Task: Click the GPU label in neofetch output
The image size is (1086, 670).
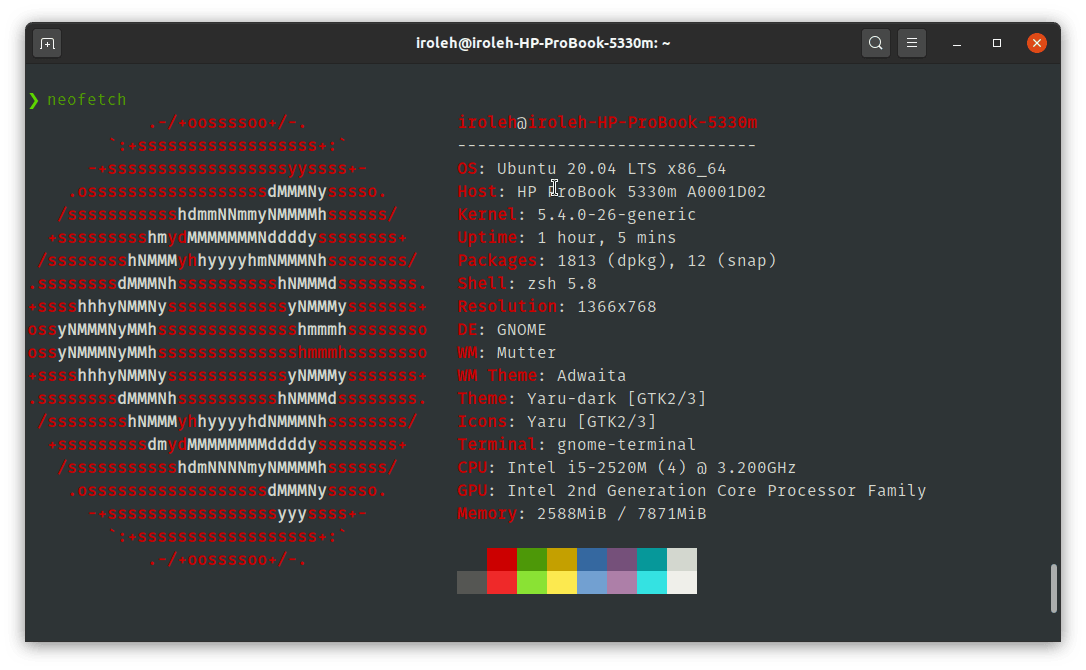Action: click(471, 490)
